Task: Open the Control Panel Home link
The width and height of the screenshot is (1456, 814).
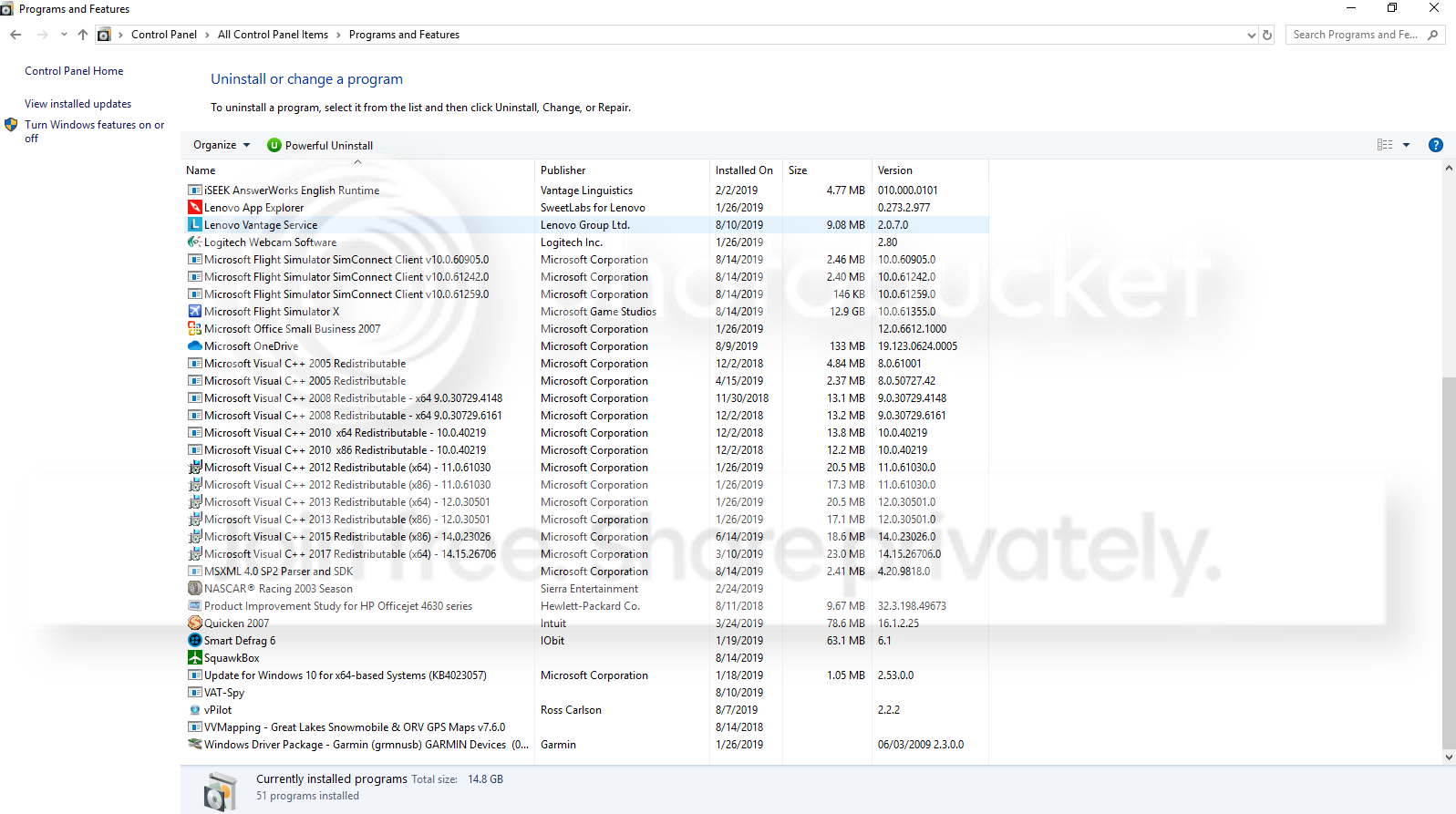Action: (x=74, y=71)
